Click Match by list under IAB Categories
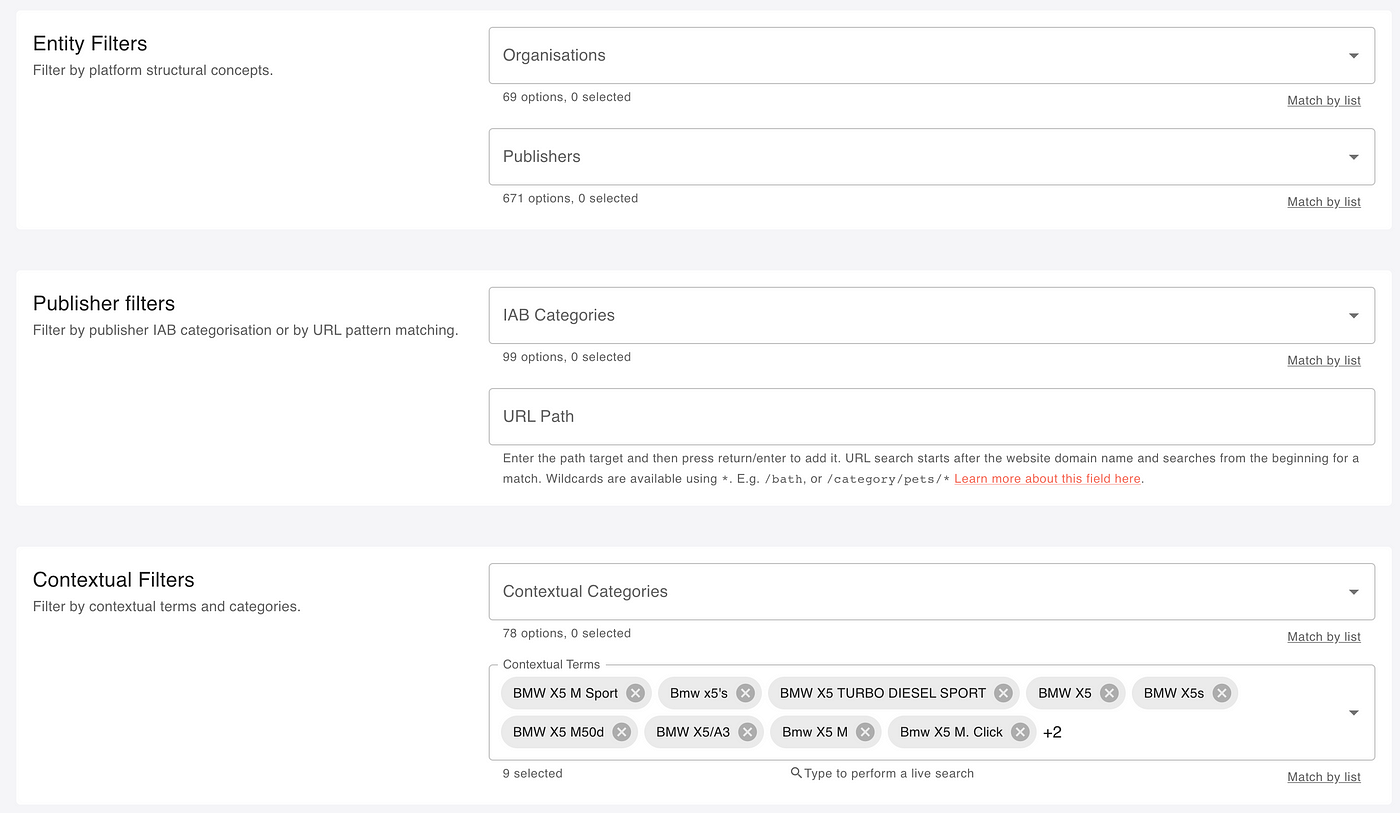1400x813 pixels. pyautogui.click(x=1324, y=360)
